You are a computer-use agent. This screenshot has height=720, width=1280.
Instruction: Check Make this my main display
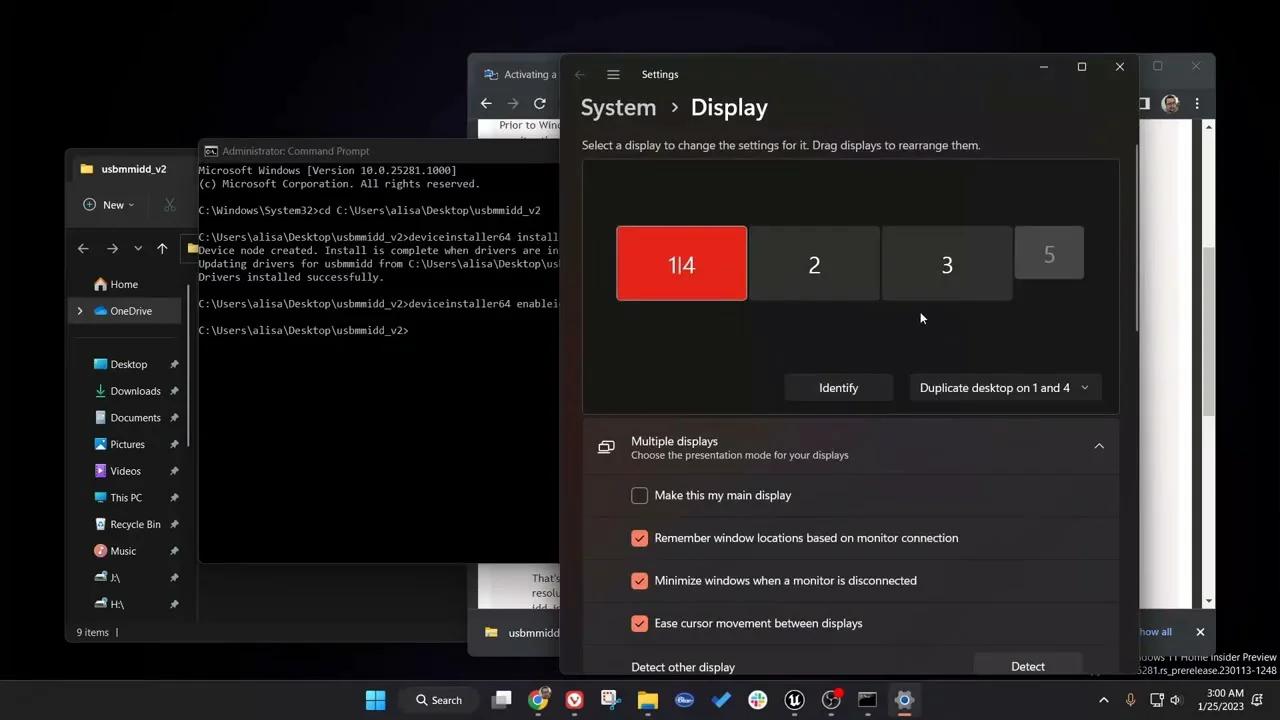(640, 496)
